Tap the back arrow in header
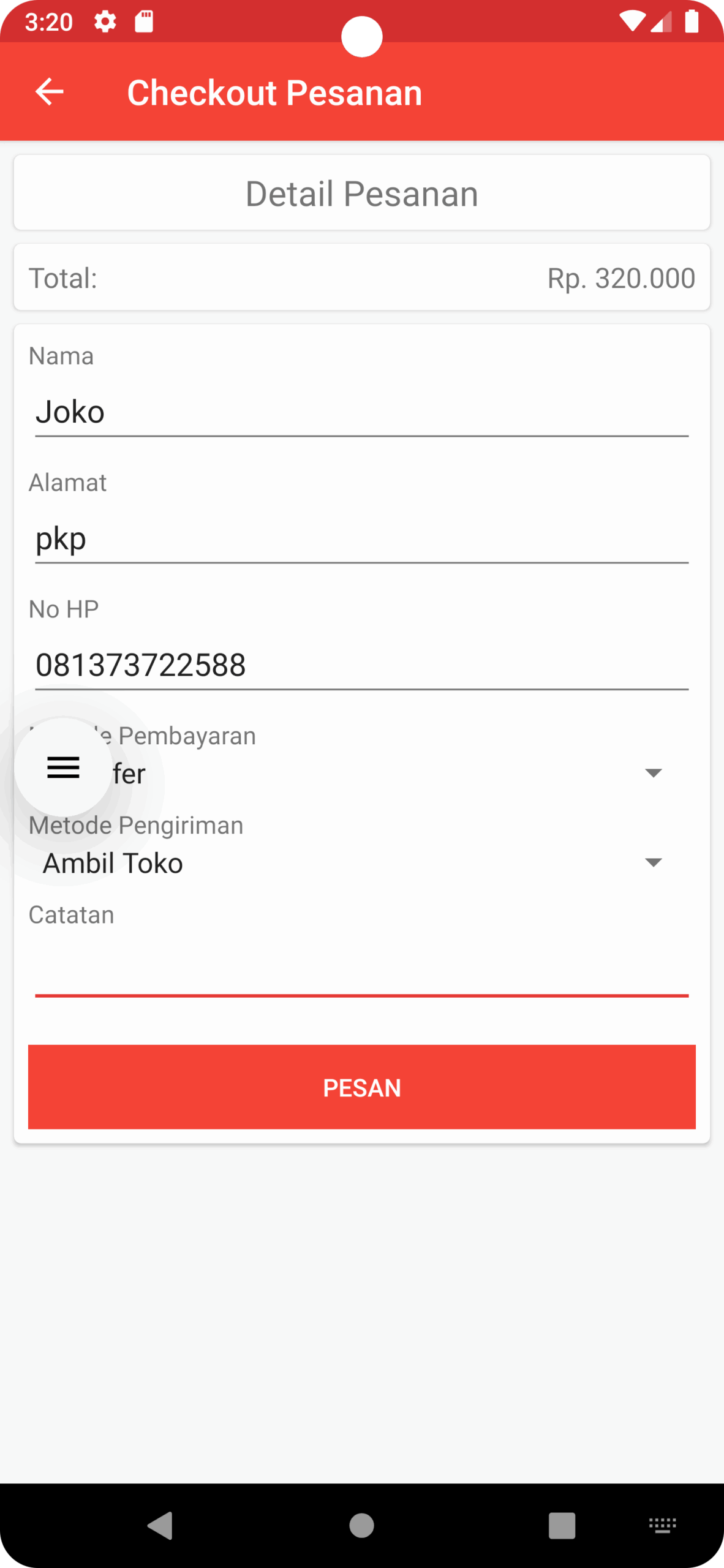Image resolution: width=724 pixels, height=1568 pixels. click(x=50, y=92)
